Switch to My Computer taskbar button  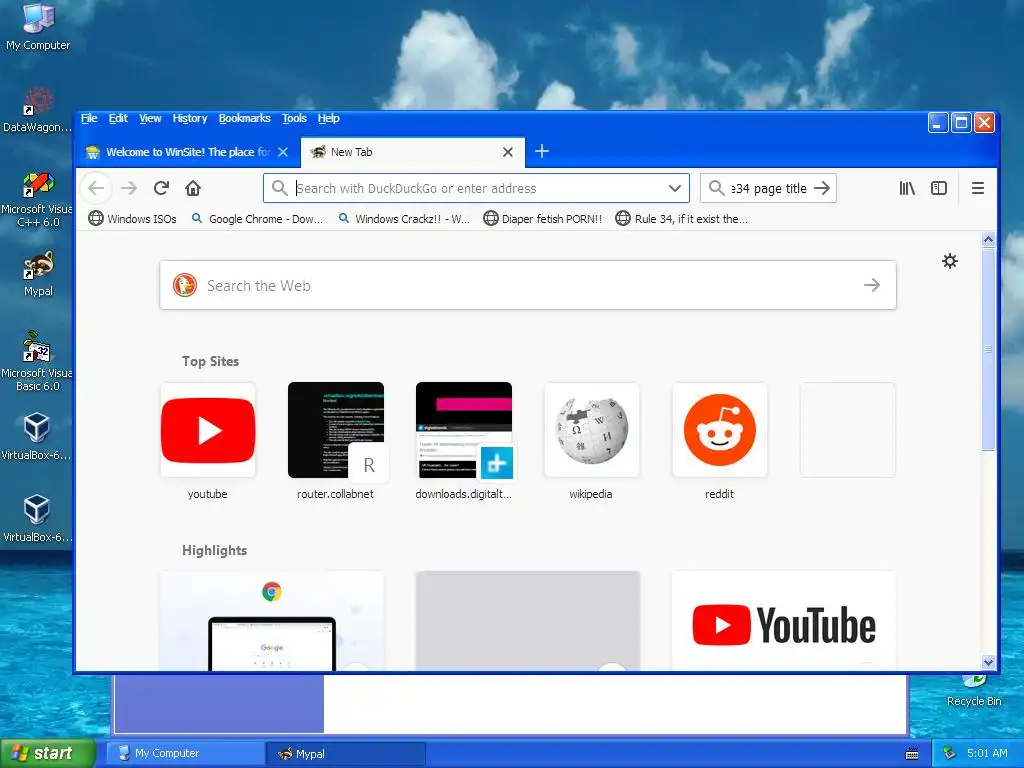(x=185, y=753)
